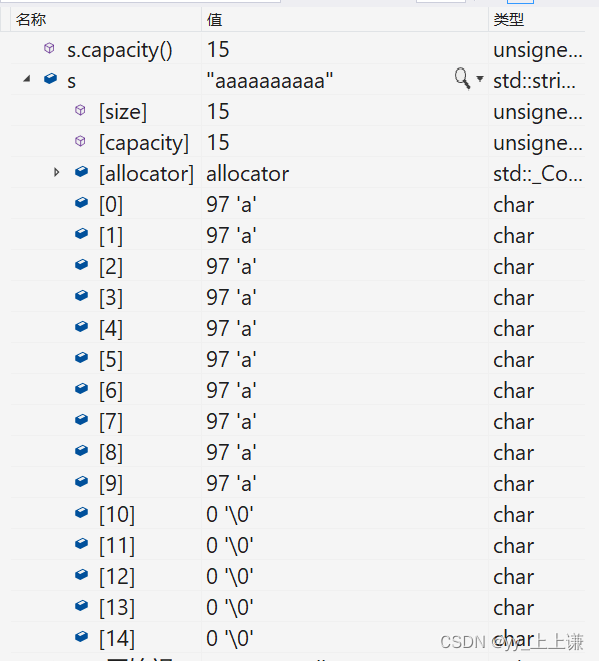Screen dimensions: 599x661
Task: Select the [3] element name
Action: coord(111,298)
